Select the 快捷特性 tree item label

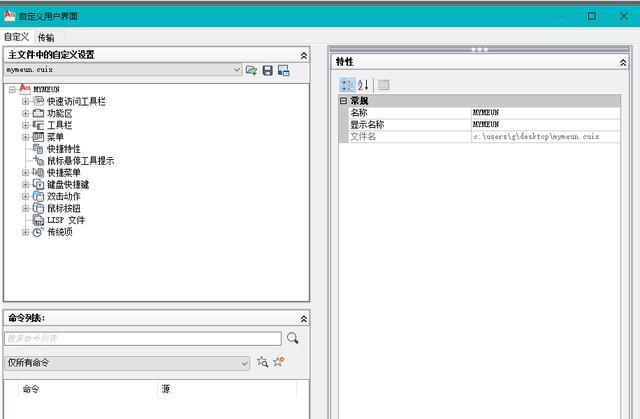pyautogui.click(x=63, y=149)
